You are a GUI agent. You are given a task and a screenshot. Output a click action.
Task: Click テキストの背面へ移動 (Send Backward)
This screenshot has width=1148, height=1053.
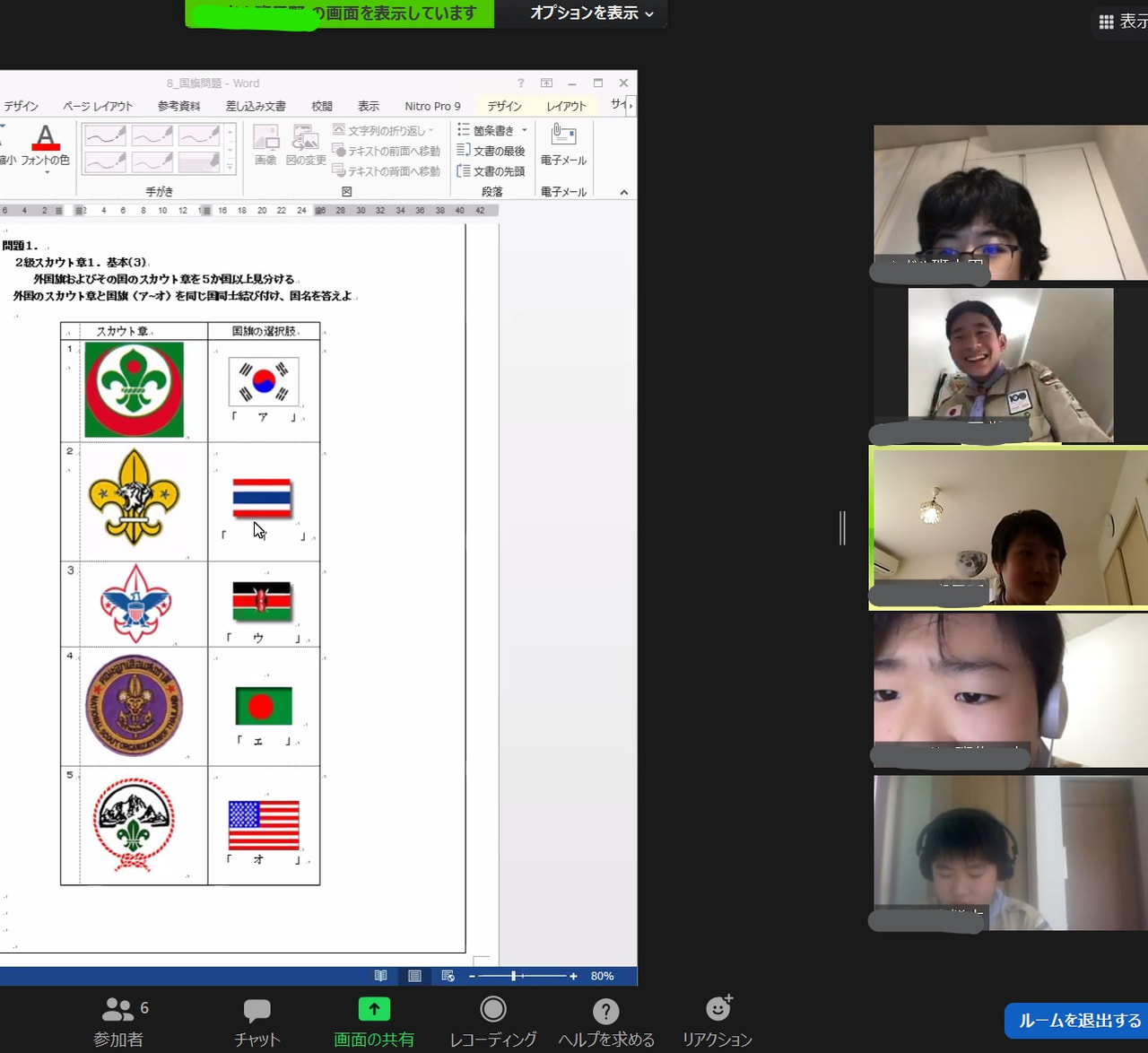387,170
